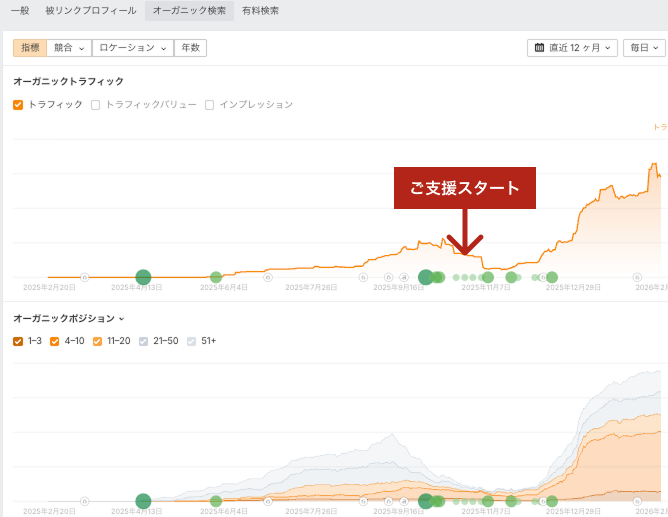Click the 年数 button
The height and width of the screenshot is (517, 668).
[x=190, y=47]
